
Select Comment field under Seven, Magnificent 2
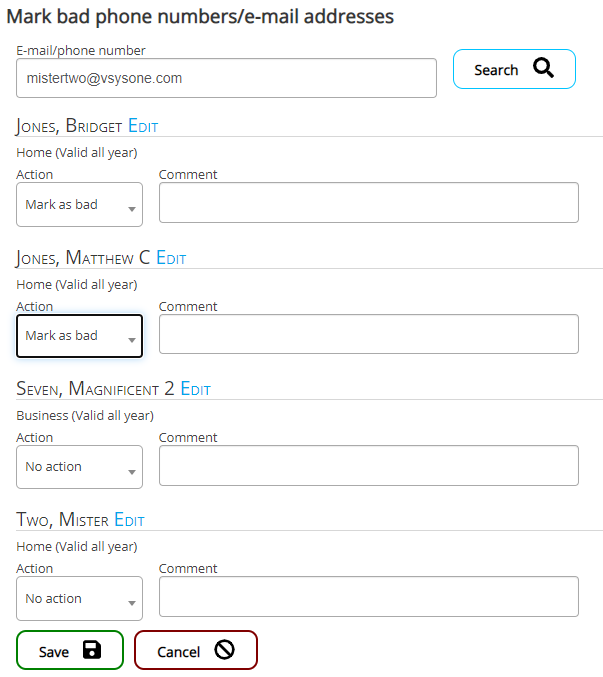coord(368,465)
